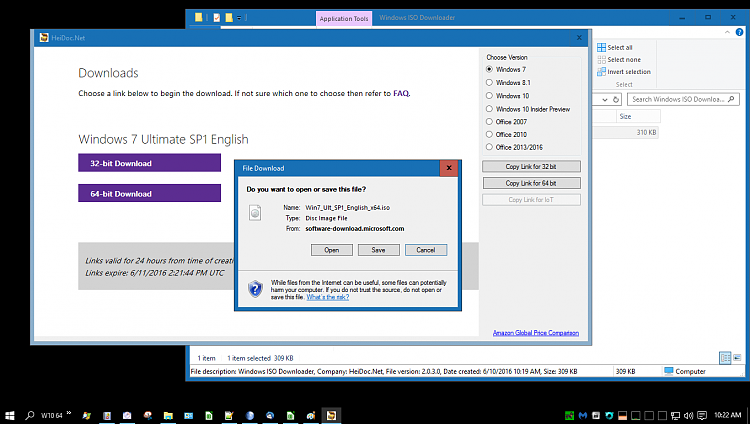Screen dimensions: 750x424
Task: Click active Windows ISO Downloader taskbar icon
Action: [331, 415]
